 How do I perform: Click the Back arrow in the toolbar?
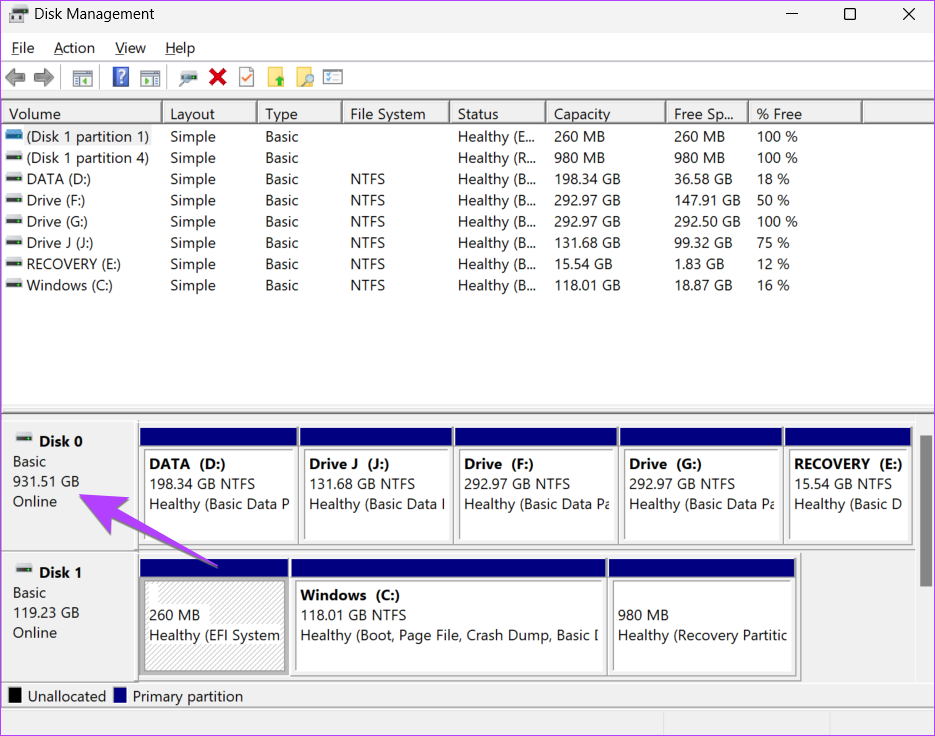[x=15, y=78]
